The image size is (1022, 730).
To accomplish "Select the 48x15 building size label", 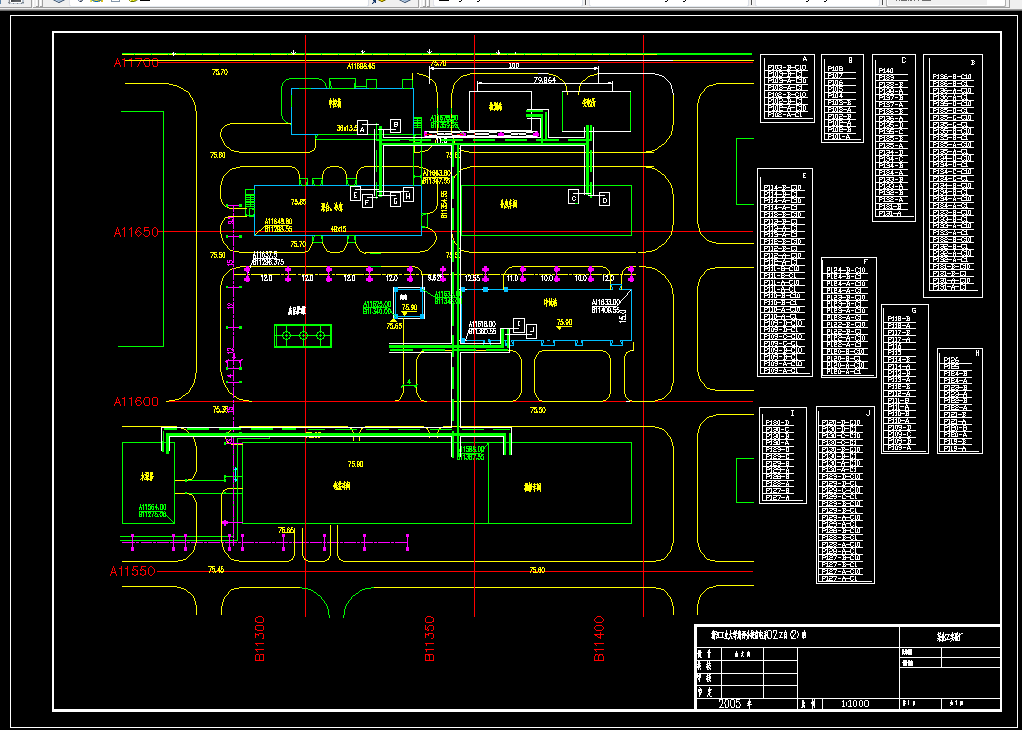I will [339, 229].
